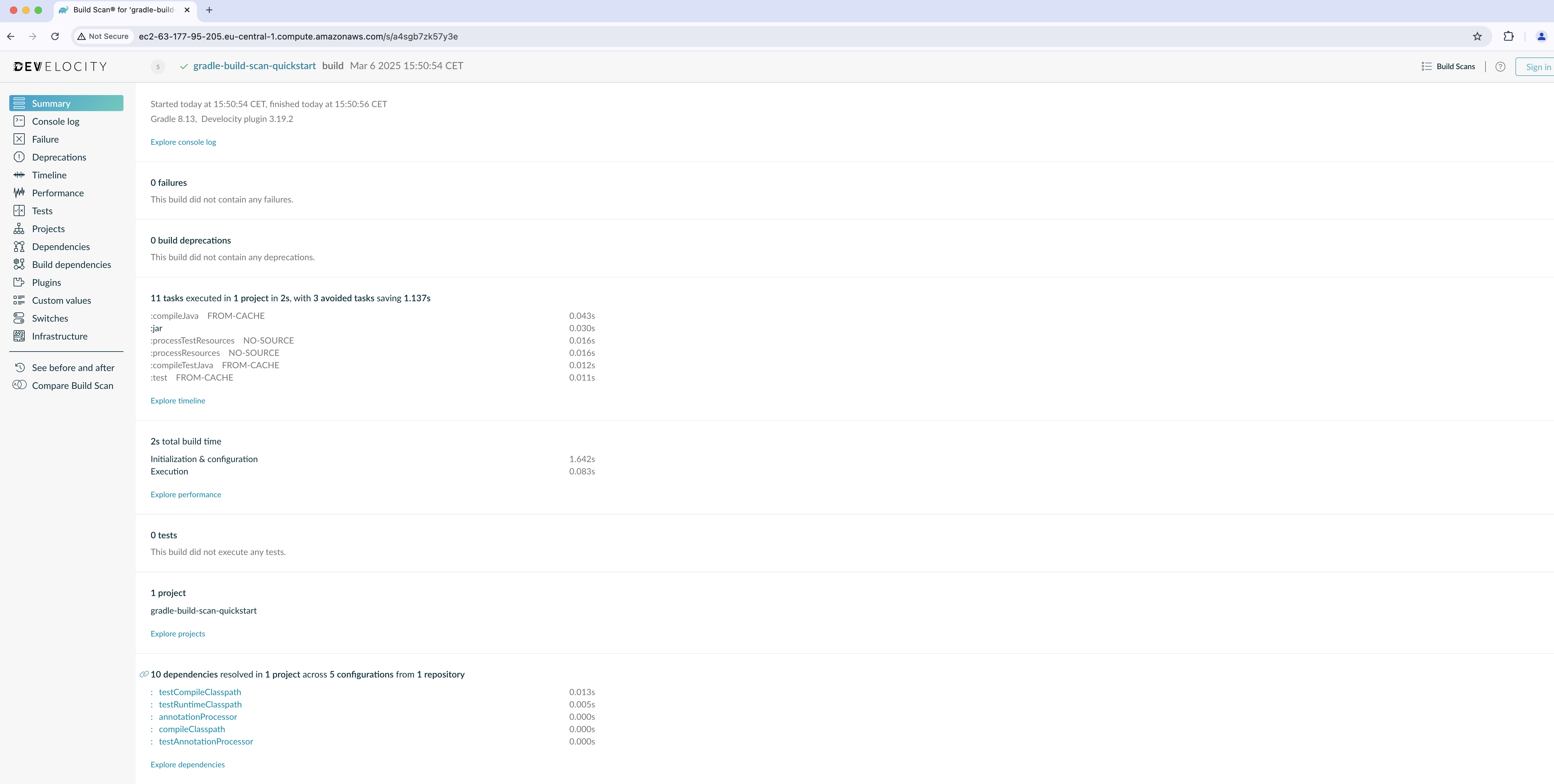The width and height of the screenshot is (1554, 784).
Task: Click the permalink icon beside dependencies heading
Action: point(144,674)
